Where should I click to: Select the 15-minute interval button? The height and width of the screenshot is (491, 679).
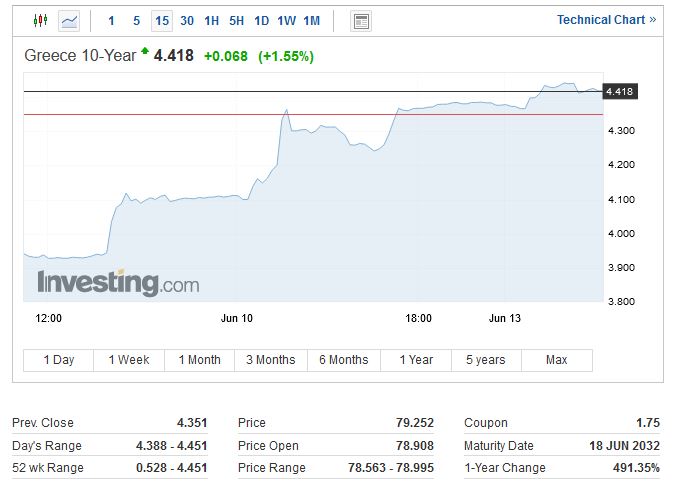point(162,20)
